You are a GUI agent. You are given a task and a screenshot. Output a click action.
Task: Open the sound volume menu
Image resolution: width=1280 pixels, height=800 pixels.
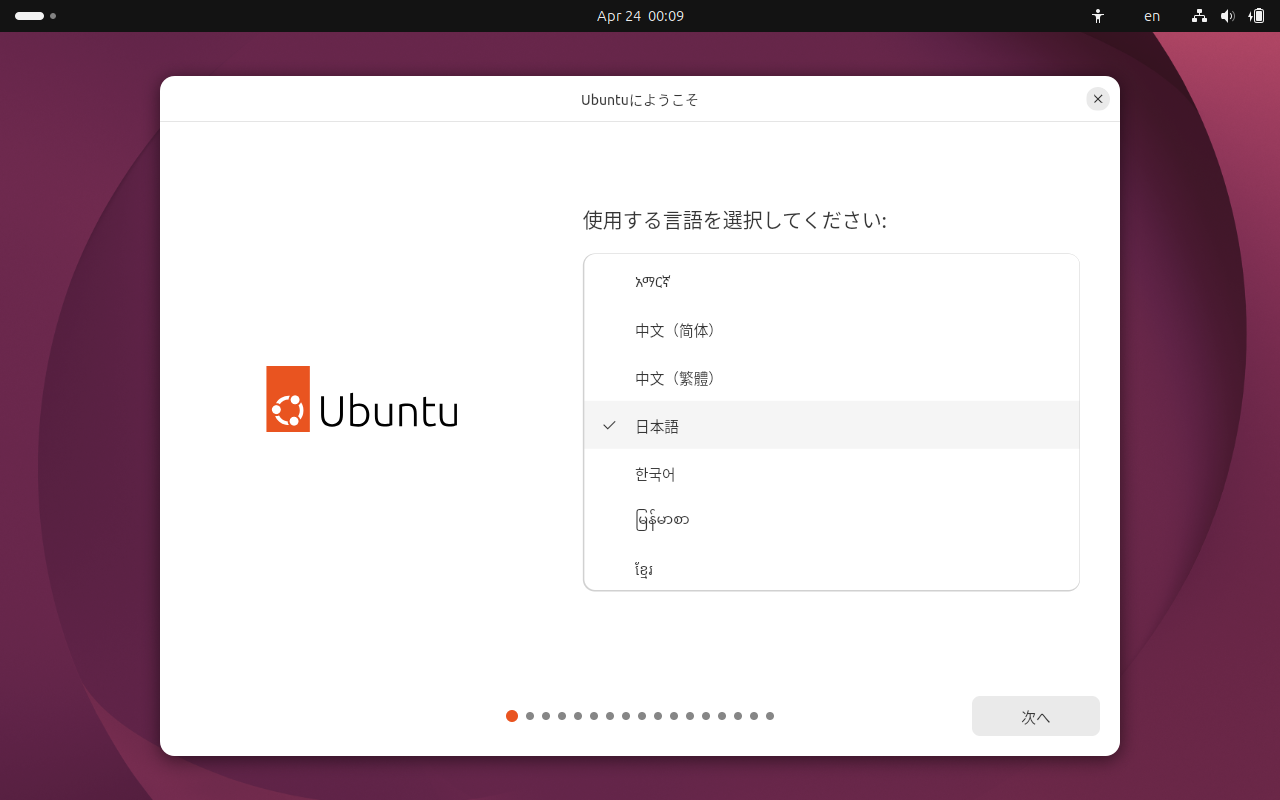1228,16
